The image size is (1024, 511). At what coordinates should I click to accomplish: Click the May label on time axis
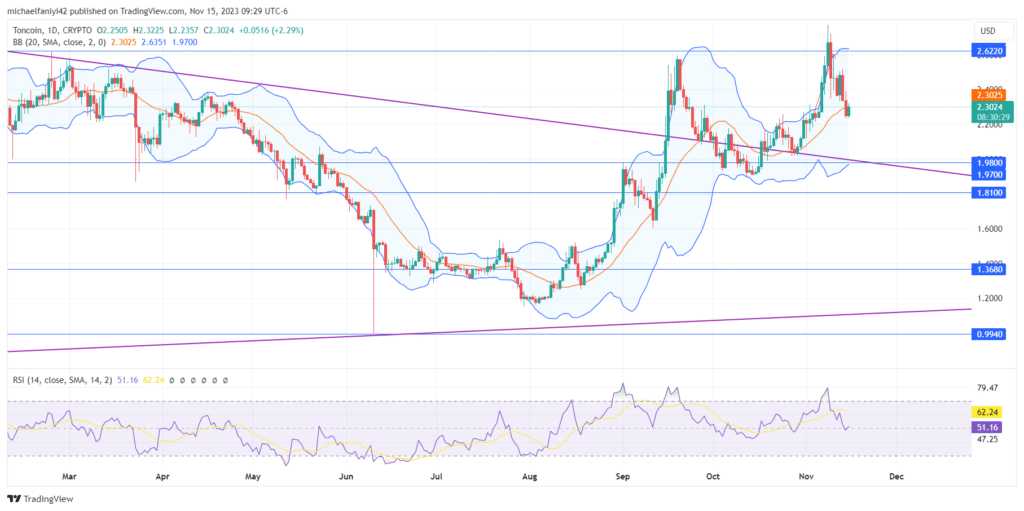[253, 476]
